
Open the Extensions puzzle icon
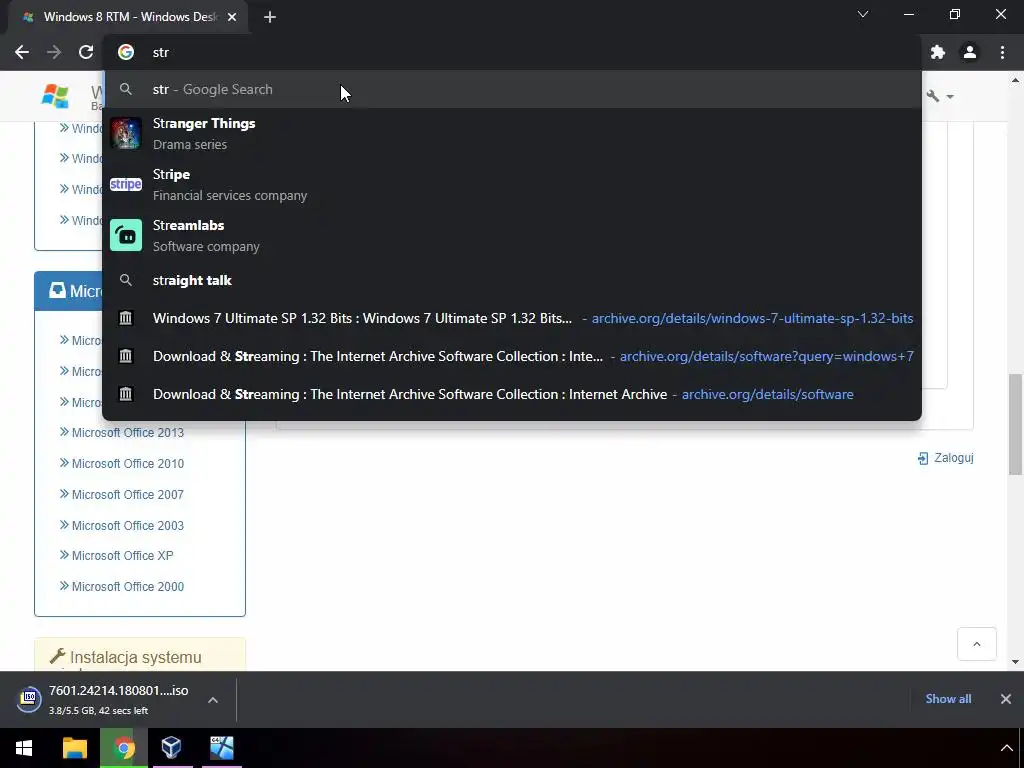tap(938, 52)
